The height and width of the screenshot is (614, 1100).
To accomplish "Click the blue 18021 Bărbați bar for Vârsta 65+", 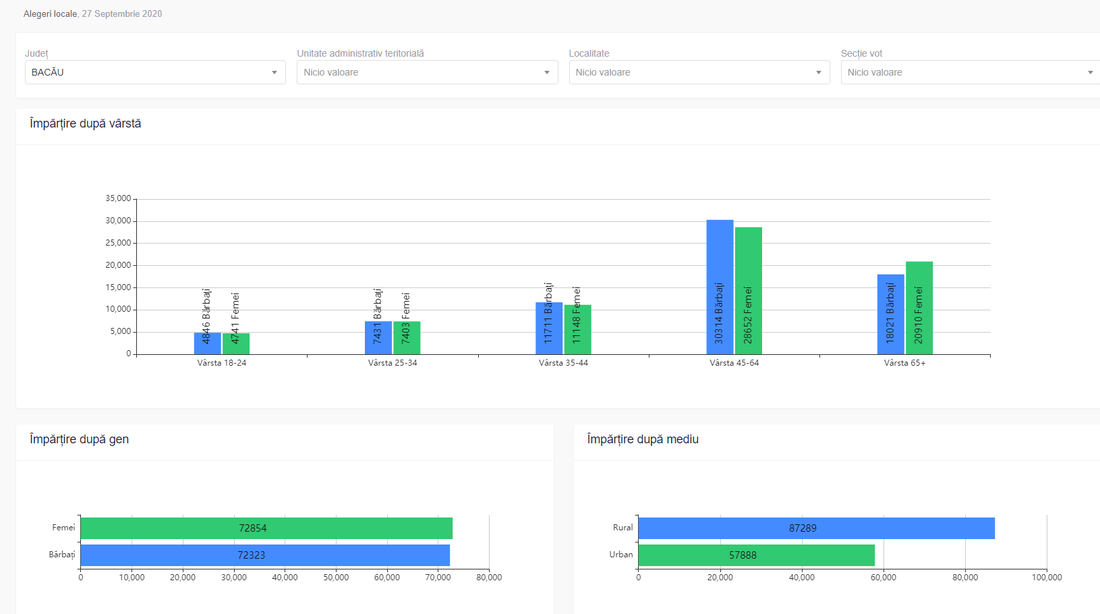I will 891,314.
